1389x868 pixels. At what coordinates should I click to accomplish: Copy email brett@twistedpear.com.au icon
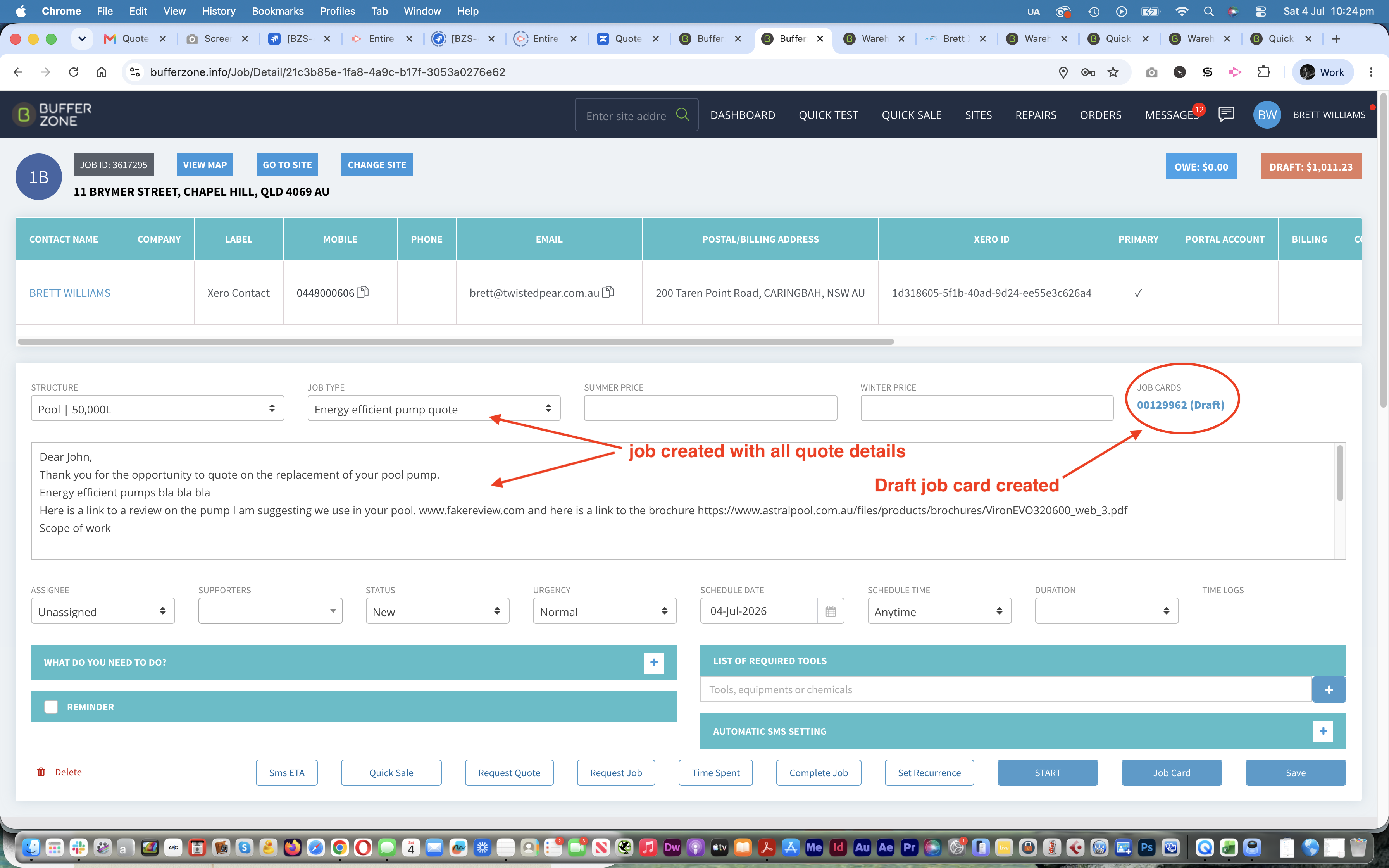click(608, 292)
